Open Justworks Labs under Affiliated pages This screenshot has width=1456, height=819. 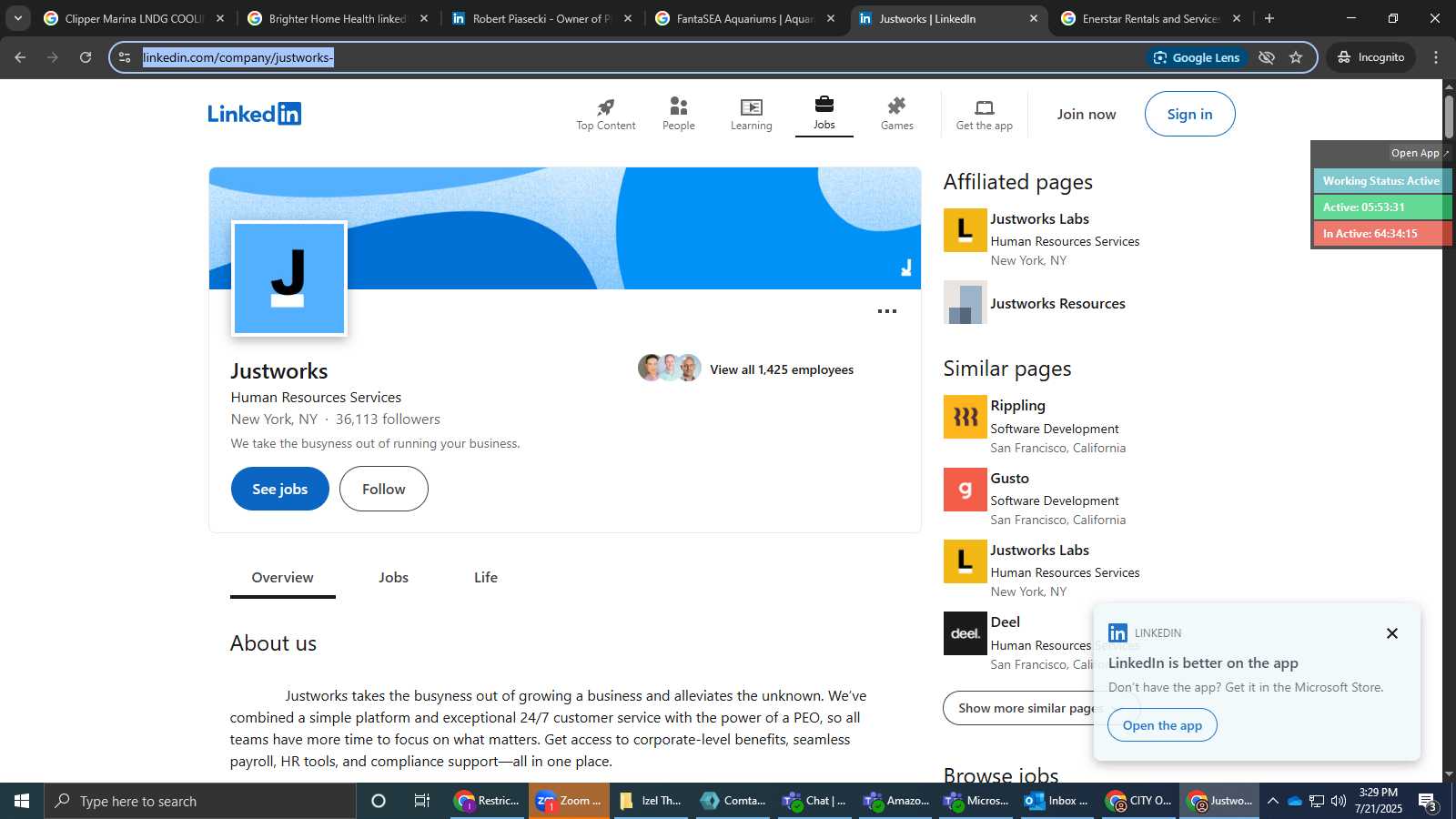tap(1039, 219)
